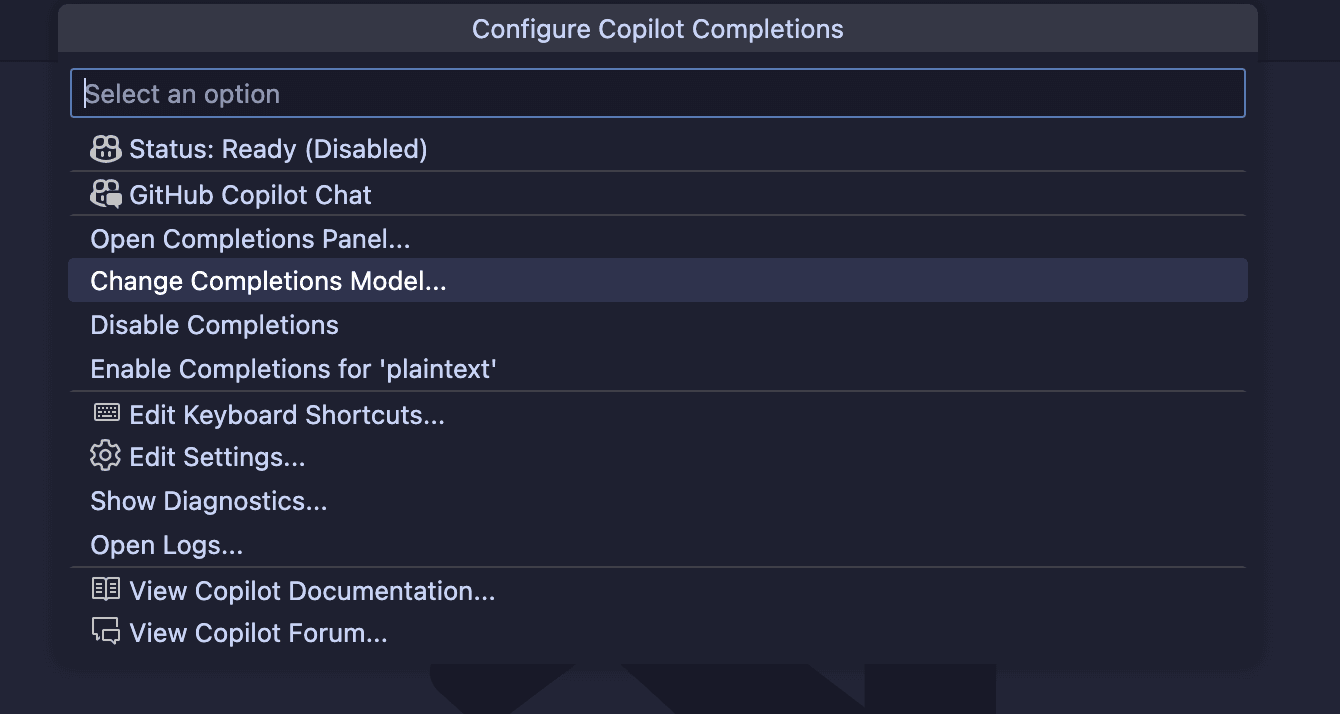Click the keyboard icon beside Edit Keyboard Shortcuts

tap(106, 413)
